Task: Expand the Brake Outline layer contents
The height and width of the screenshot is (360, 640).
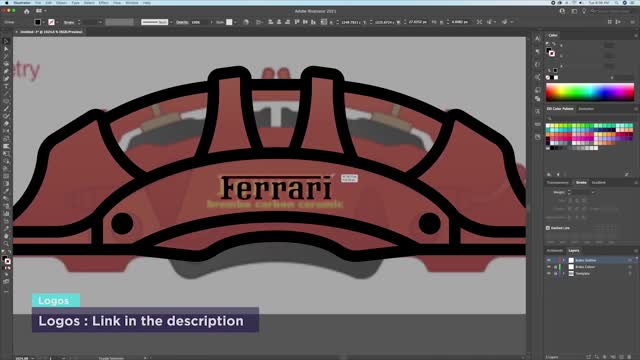Action: tap(564, 260)
